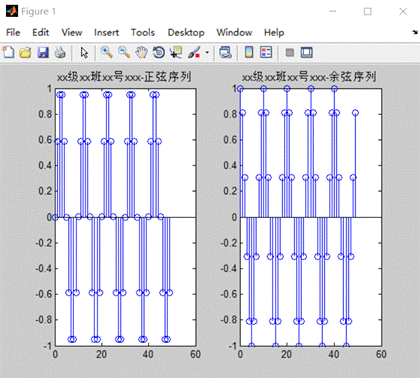Click the Link Plot icon
Viewport: 420px width, 378px height.
pyautogui.click(x=225, y=52)
